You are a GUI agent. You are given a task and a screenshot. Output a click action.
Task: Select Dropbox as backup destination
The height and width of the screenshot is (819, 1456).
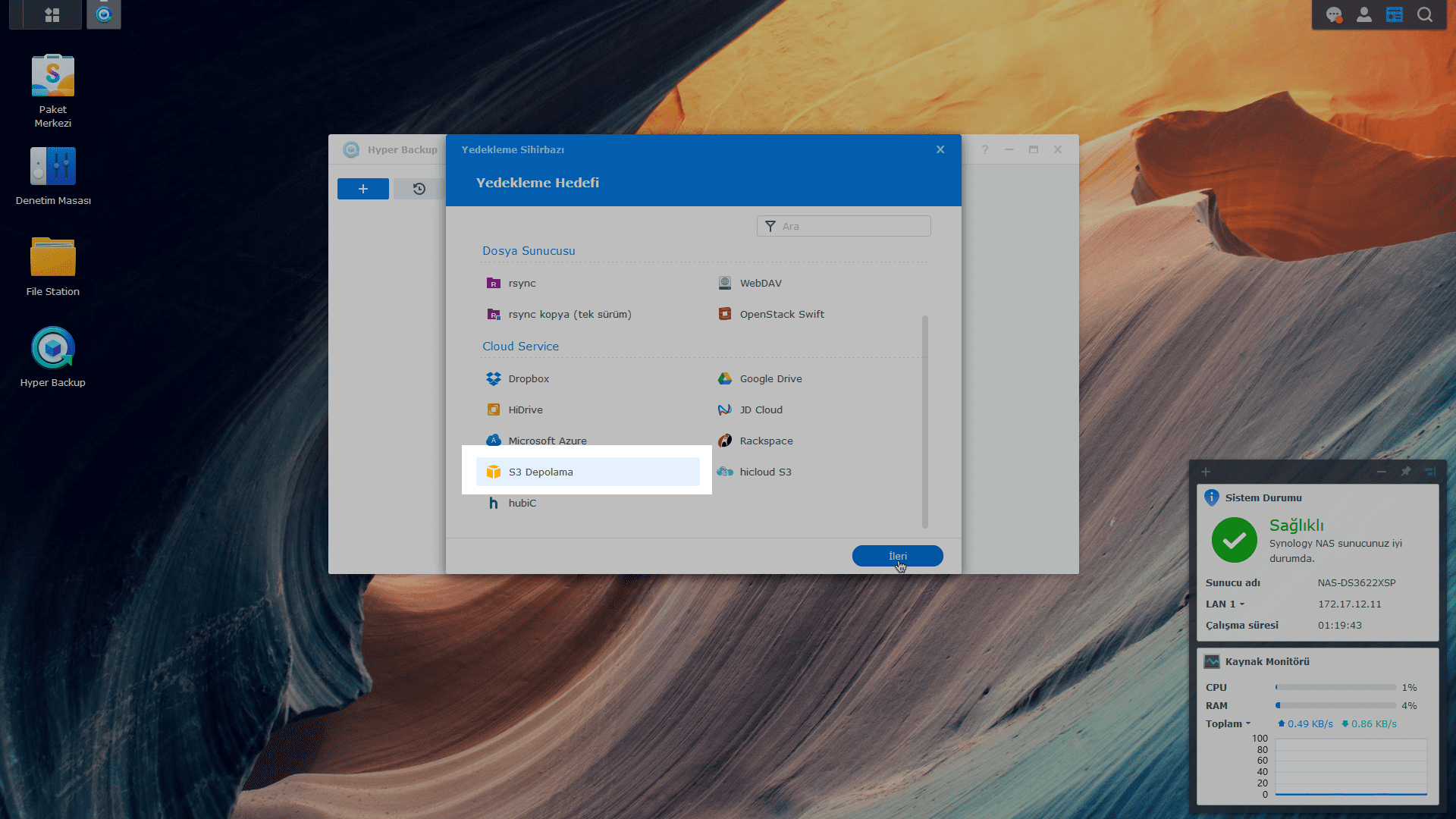pos(529,378)
